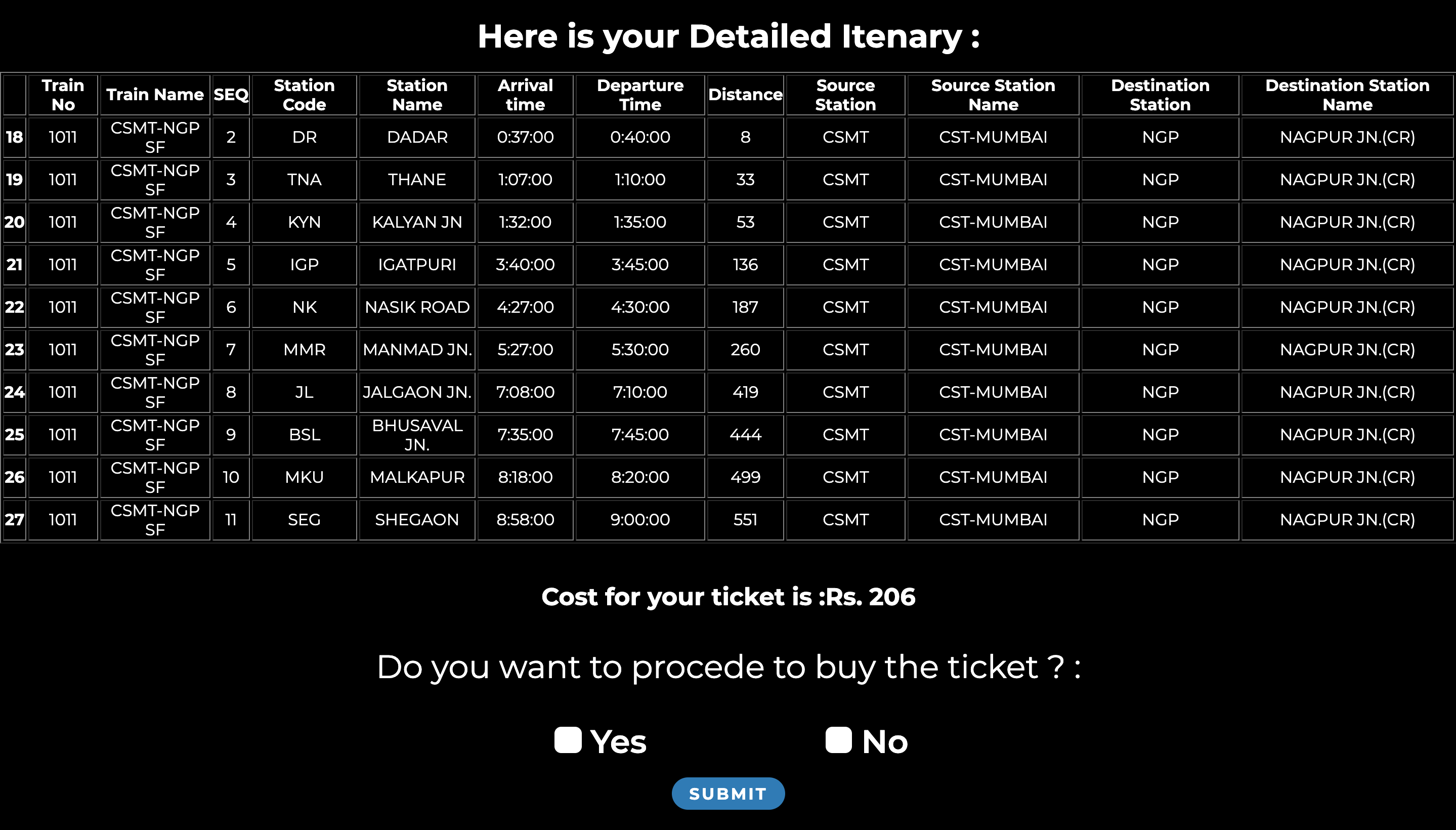Click the SUBMIT button
The image size is (1456, 830).
point(729,793)
